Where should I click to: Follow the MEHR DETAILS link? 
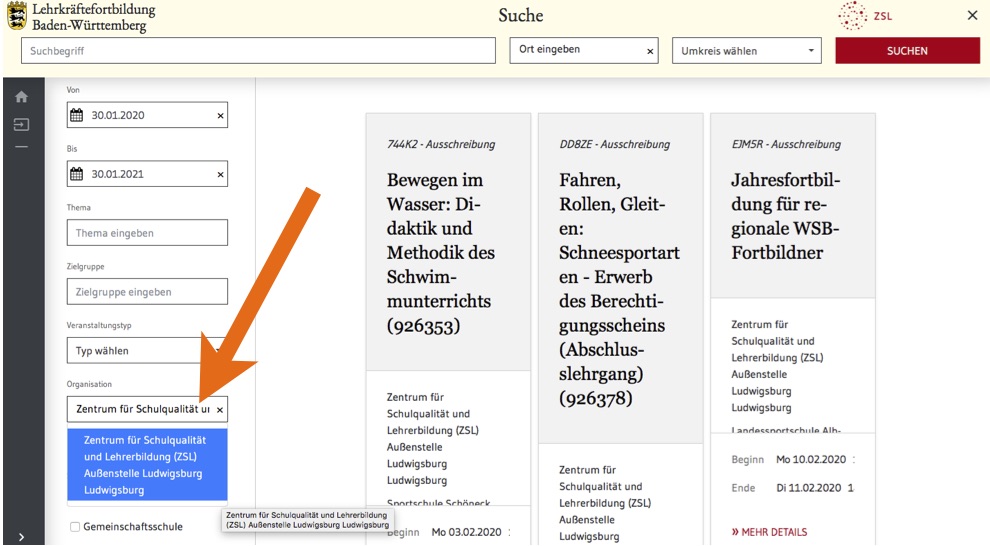[769, 532]
